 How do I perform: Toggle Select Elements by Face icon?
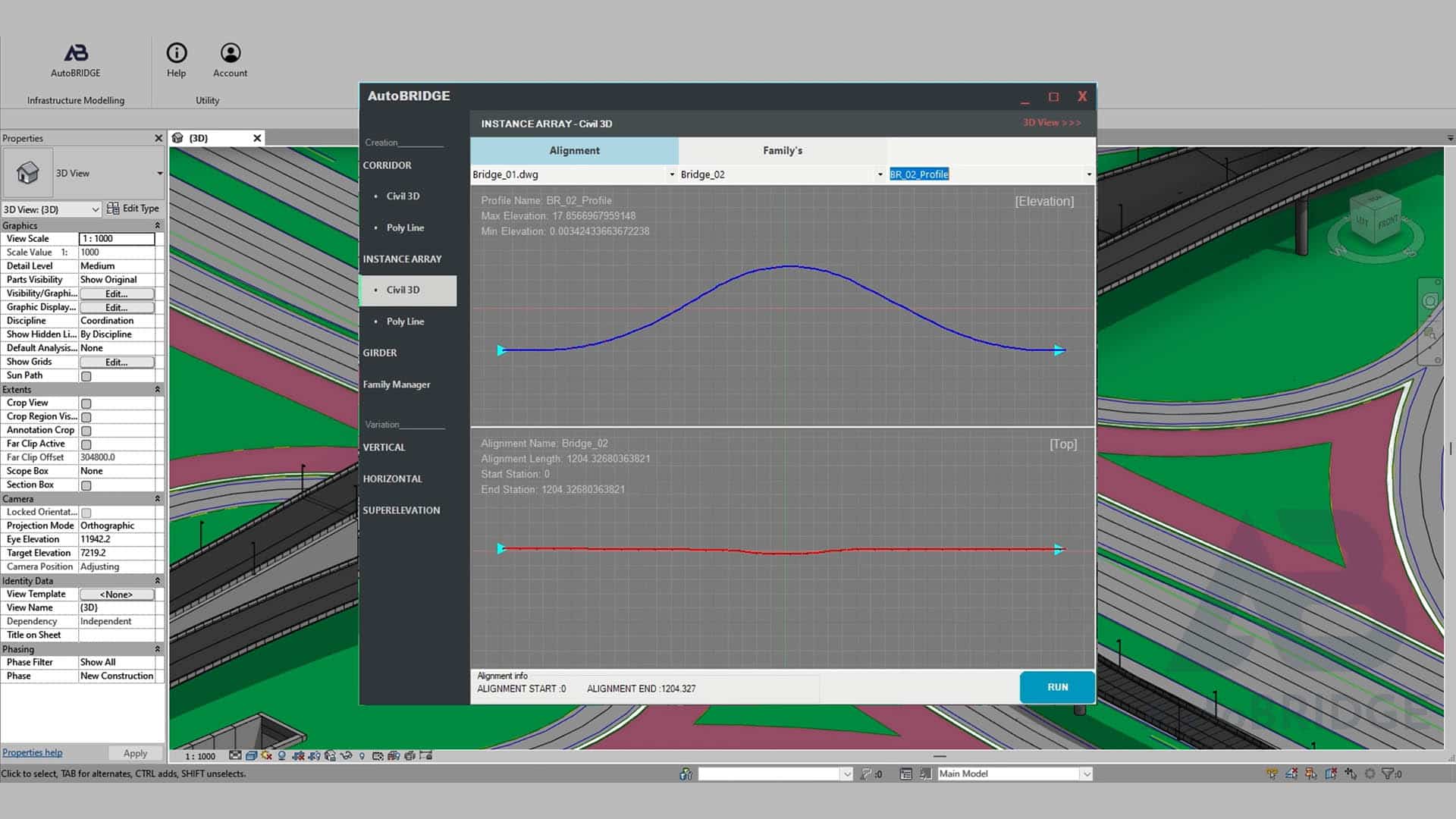pyautogui.click(x=1331, y=773)
